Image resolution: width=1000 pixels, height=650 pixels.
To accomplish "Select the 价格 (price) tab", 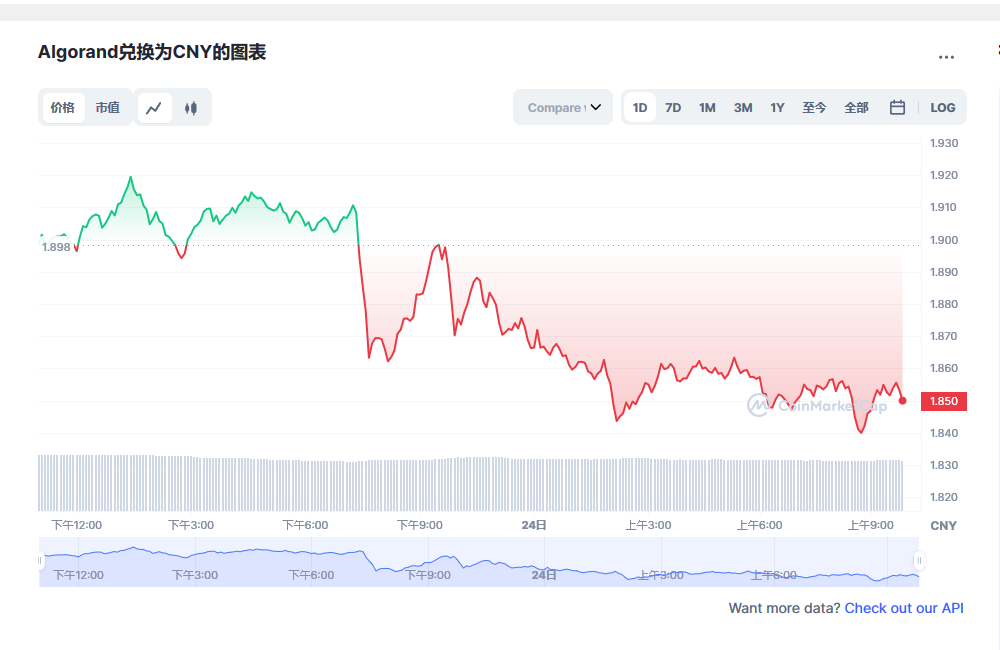I will pos(62,107).
